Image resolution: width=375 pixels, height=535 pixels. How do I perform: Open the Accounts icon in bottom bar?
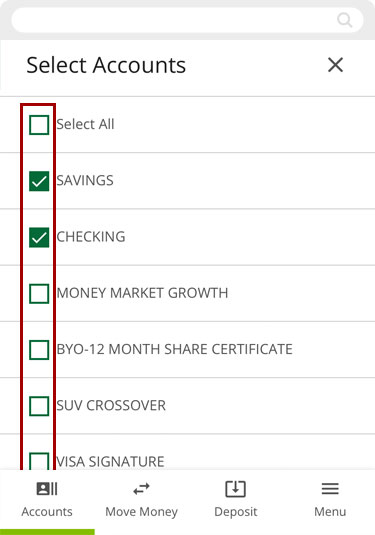pyautogui.click(x=47, y=489)
